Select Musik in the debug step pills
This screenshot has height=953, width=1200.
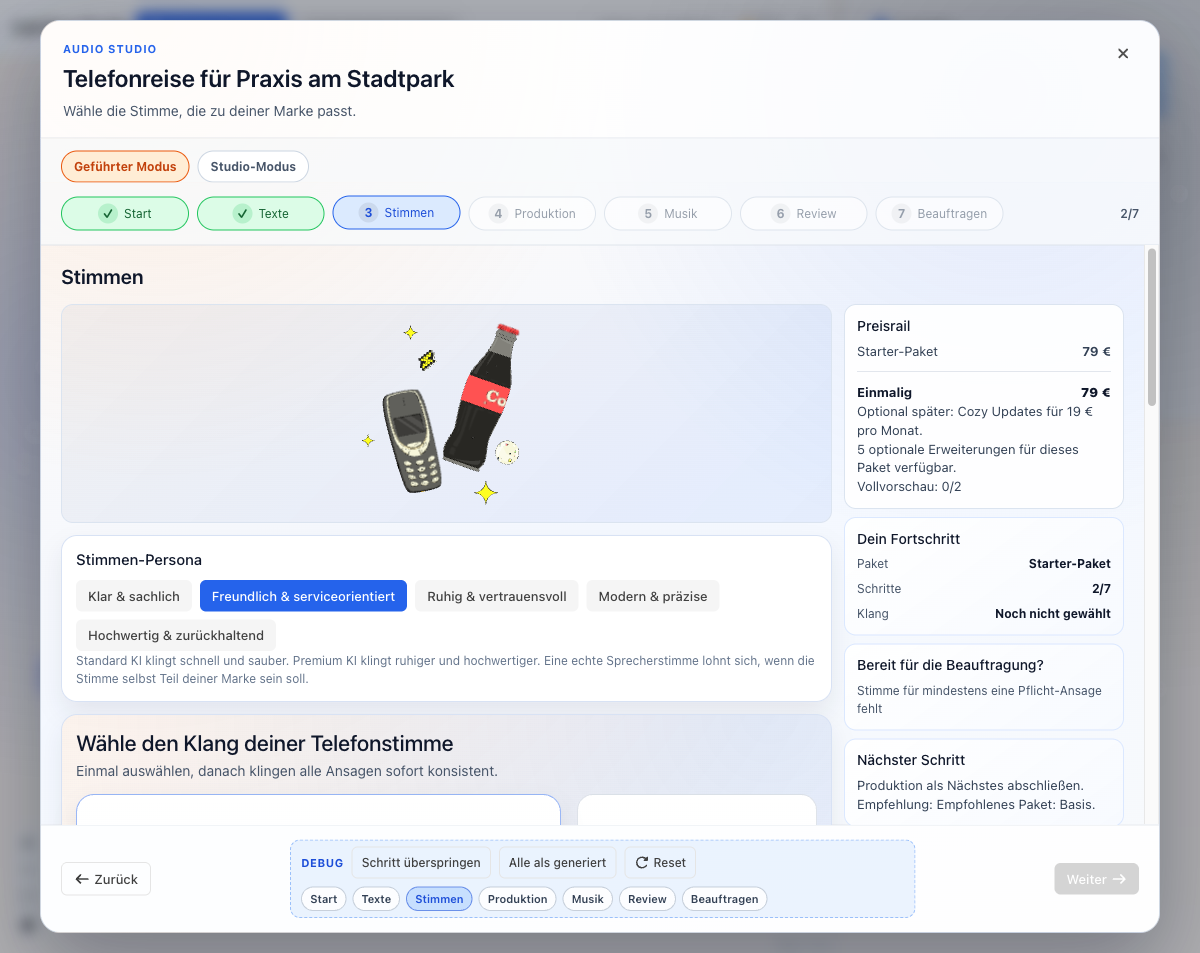pos(587,898)
